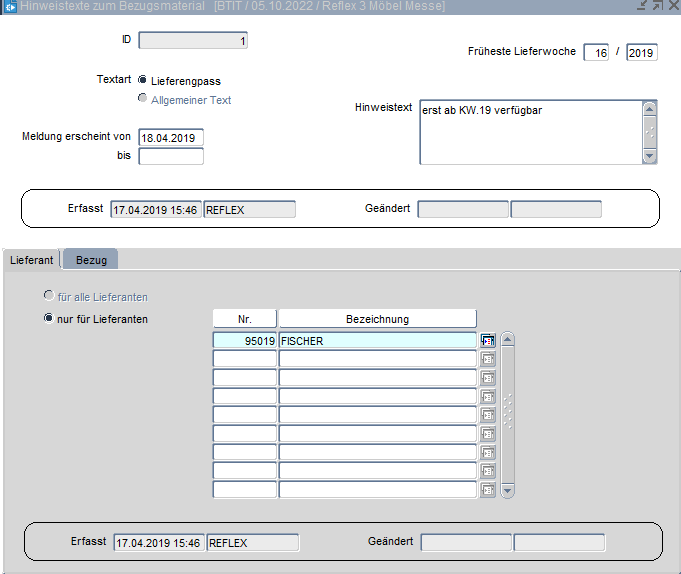Screen dimensions: 681x574
Task: Click the Bezeichnung column header
Action: pos(377,319)
